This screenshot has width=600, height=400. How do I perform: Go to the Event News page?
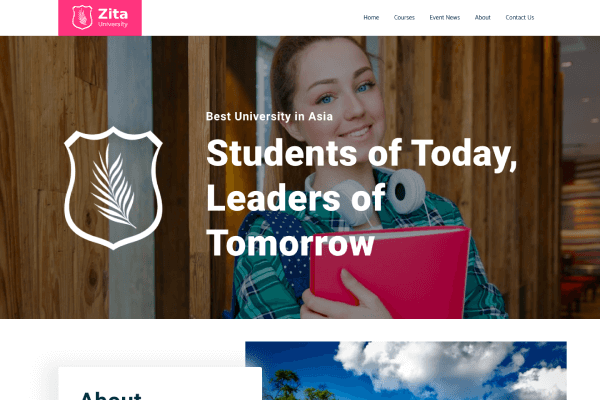pos(445,18)
